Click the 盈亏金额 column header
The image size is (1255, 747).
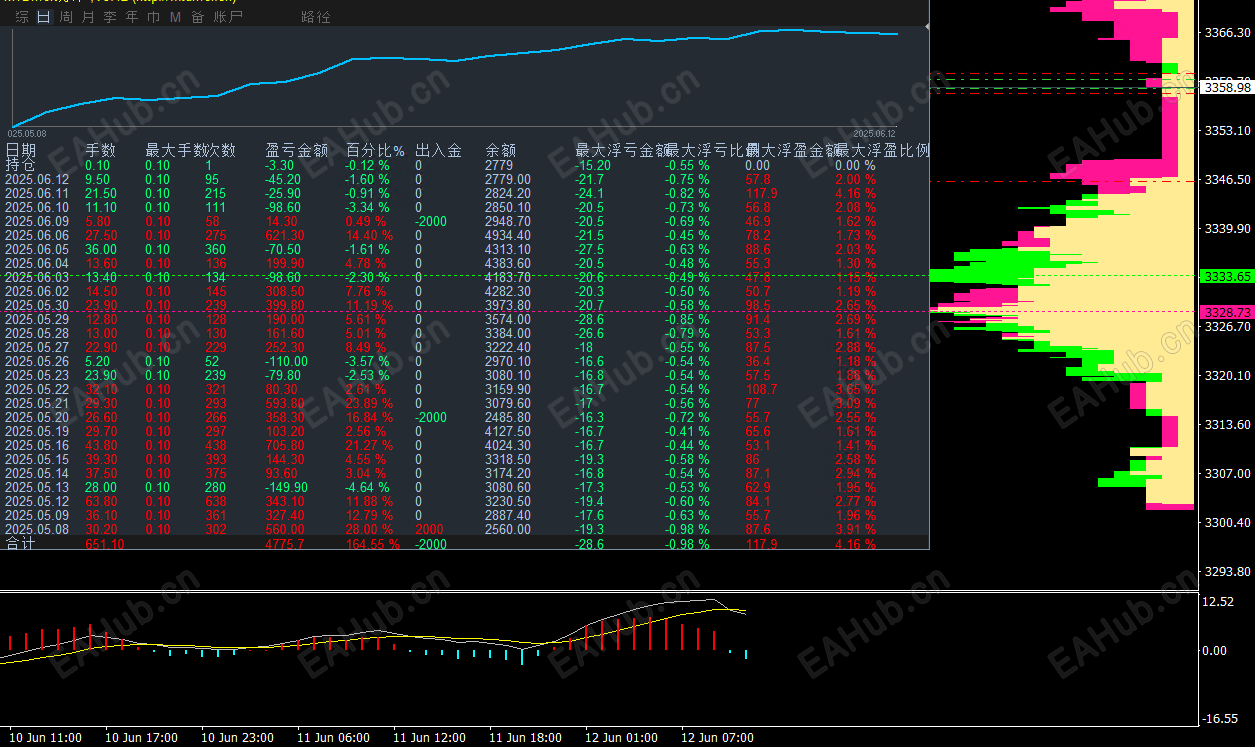click(x=297, y=151)
